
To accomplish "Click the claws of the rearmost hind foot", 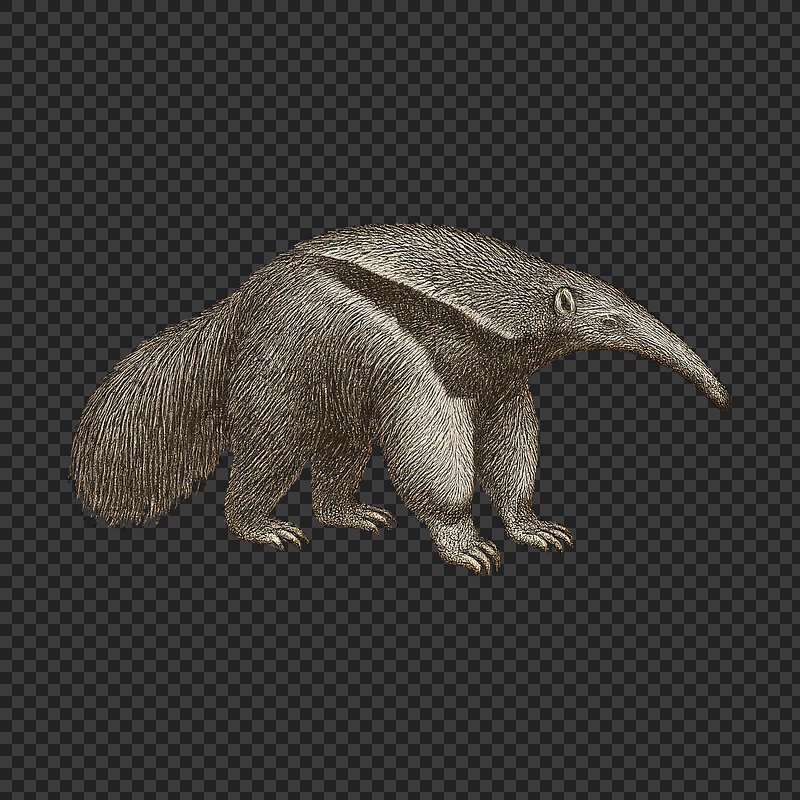I will (x=285, y=535).
